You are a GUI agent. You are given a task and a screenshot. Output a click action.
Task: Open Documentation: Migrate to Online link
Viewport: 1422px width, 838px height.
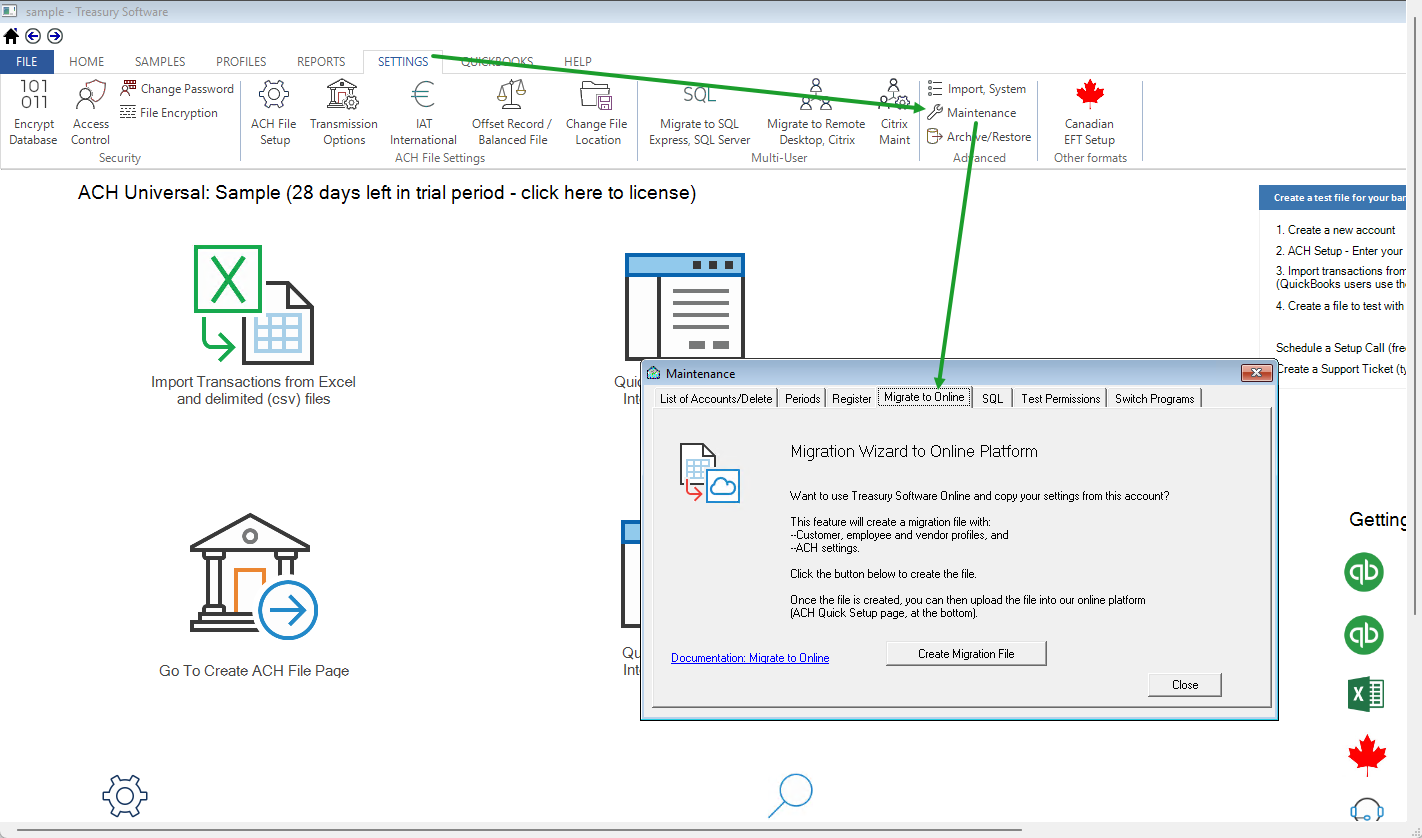click(x=750, y=658)
